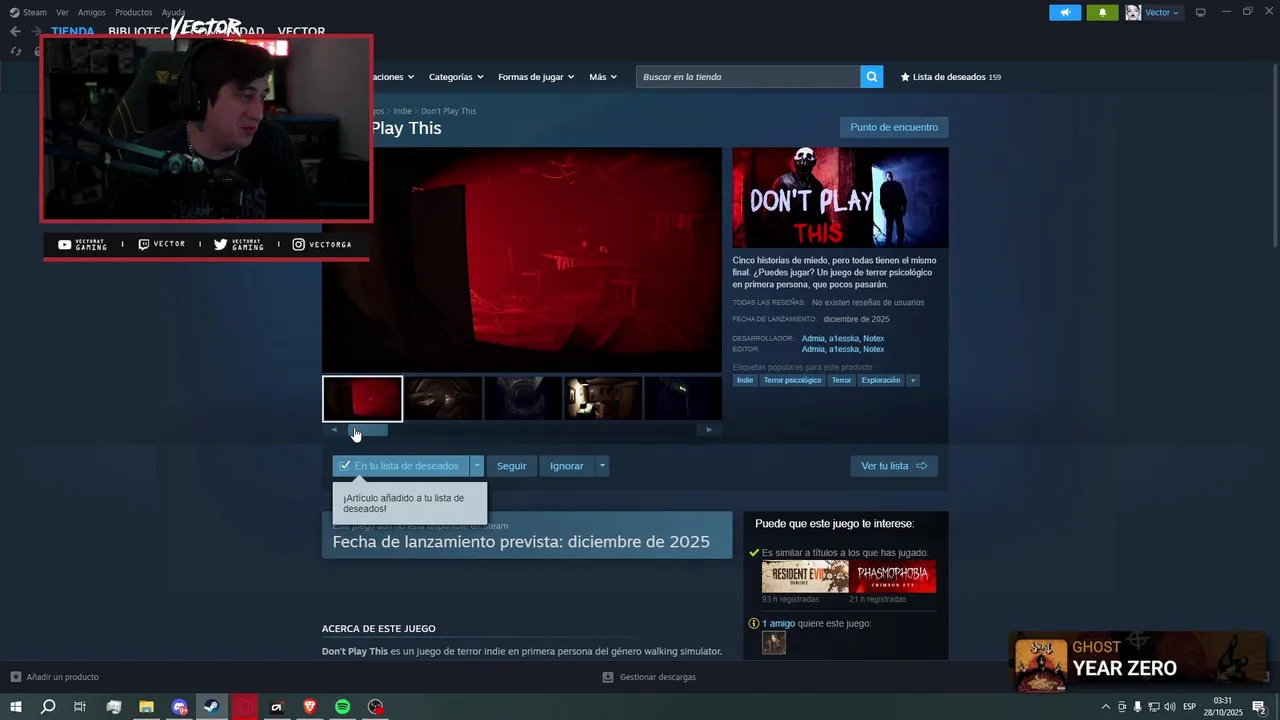Select the second screenshot thumbnail

[443, 399]
